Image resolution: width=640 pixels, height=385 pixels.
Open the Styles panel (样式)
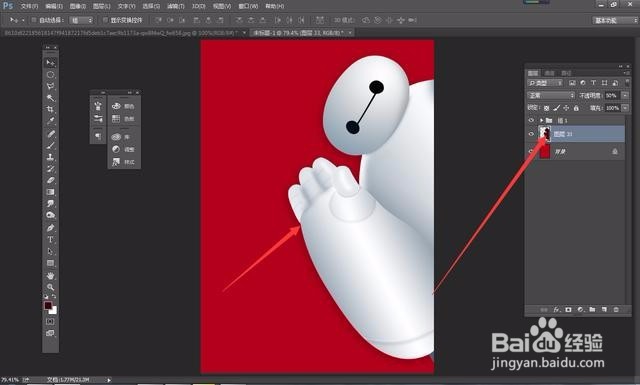pyautogui.click(x=124, y=162)
